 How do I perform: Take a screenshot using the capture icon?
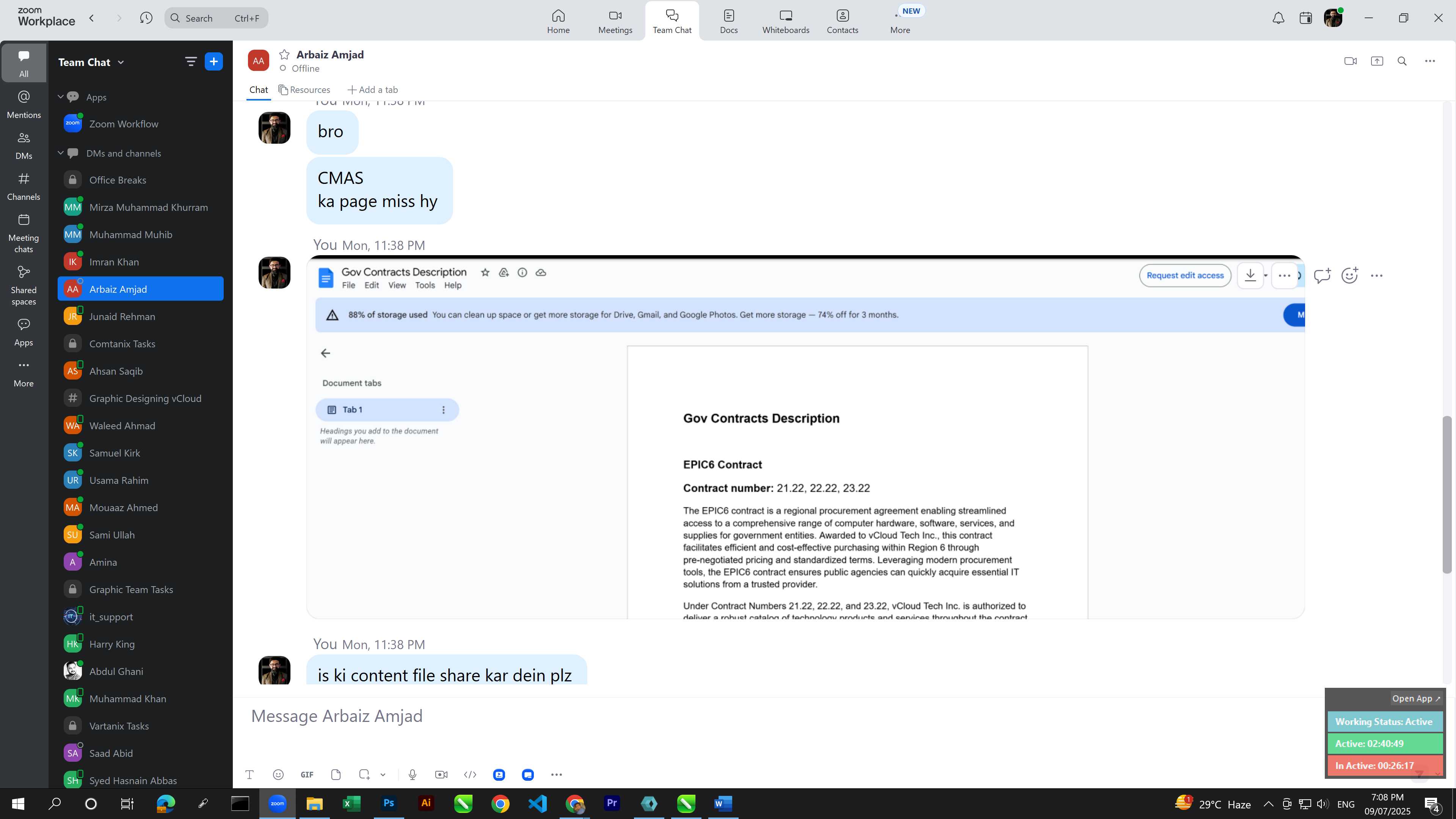[x=364, y=775]
